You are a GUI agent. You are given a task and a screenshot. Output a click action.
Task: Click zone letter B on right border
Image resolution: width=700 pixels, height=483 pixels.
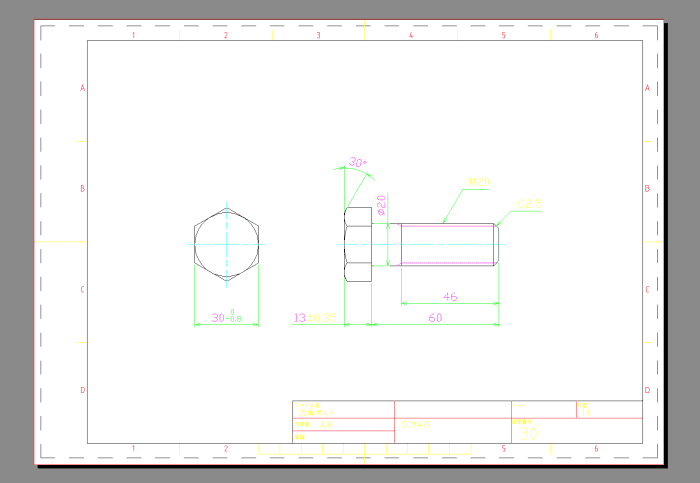(647, 189)
